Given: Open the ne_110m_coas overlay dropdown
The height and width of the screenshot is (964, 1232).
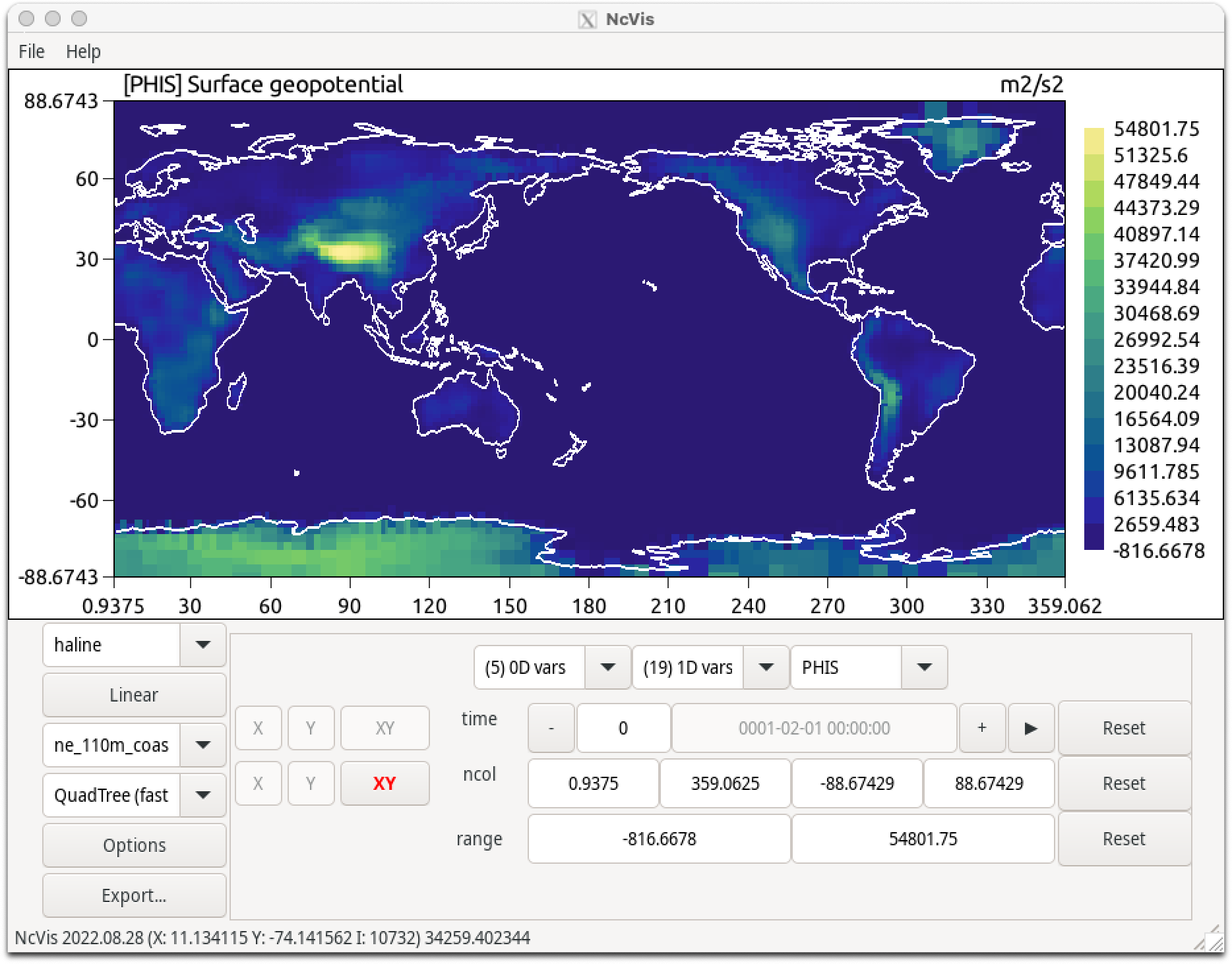Looking at the screenshot, I should pyautogui.click(x=202, y=745).
